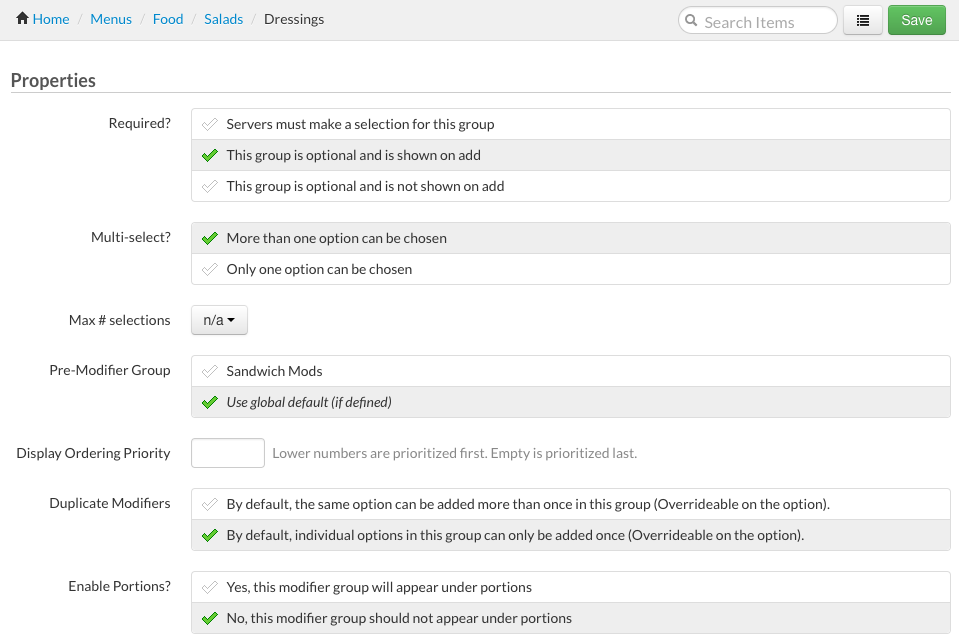Select same option can be added more than once
Viewport: 959px width, 638px height.
(527, 504)
